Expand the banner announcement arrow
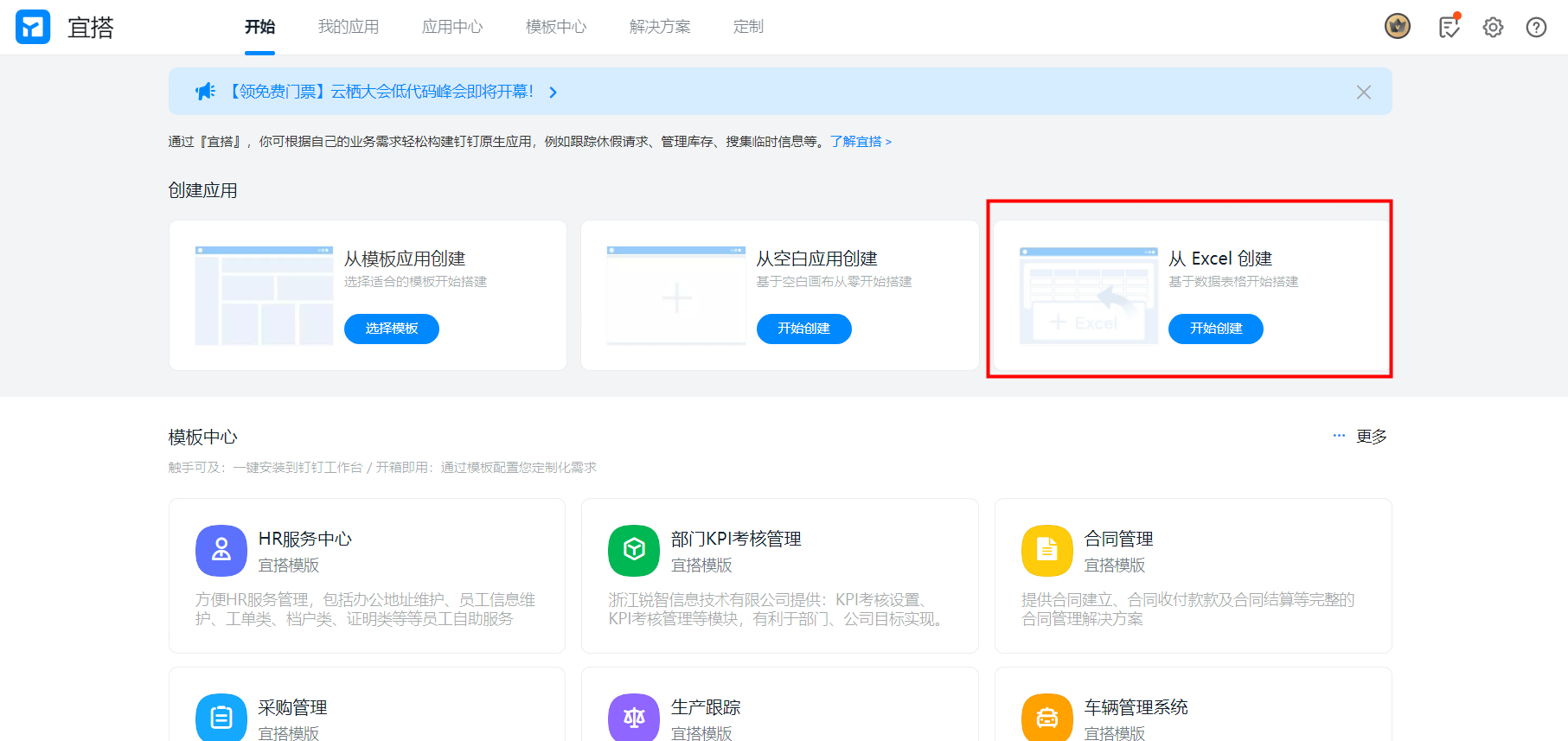This screenshot has height=741, width=1568. click(554, 93)
